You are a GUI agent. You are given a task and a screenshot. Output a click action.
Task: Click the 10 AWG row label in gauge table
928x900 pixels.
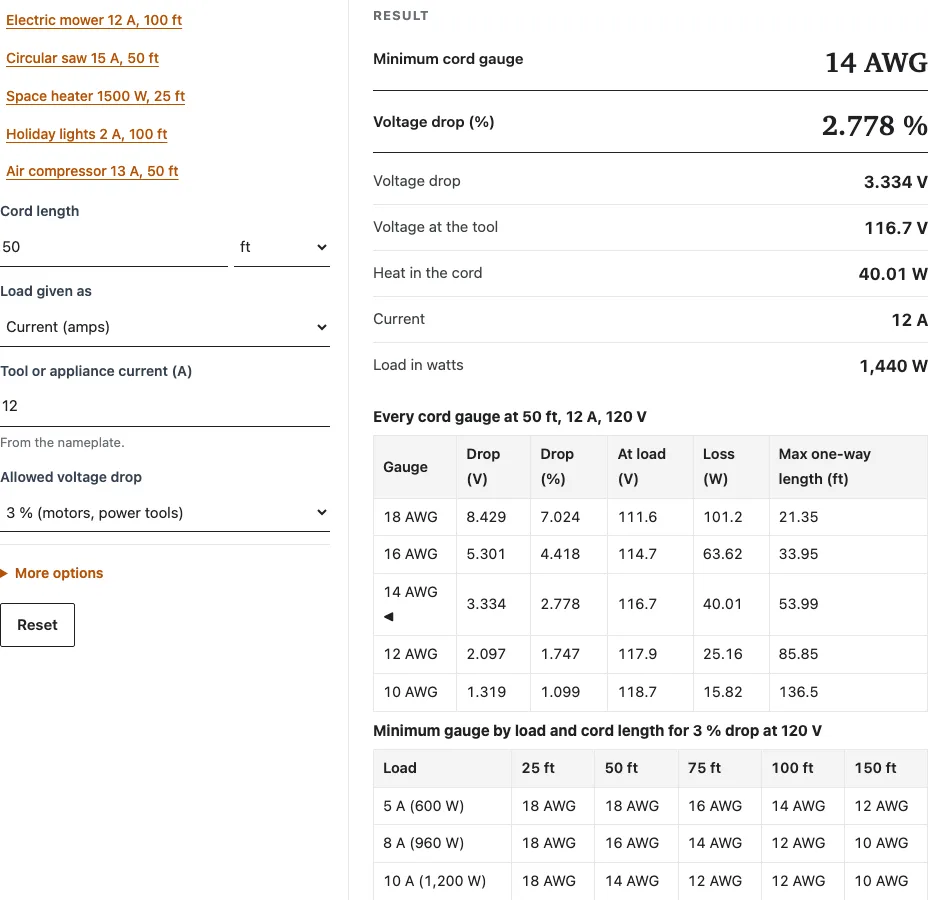point(410,692)
